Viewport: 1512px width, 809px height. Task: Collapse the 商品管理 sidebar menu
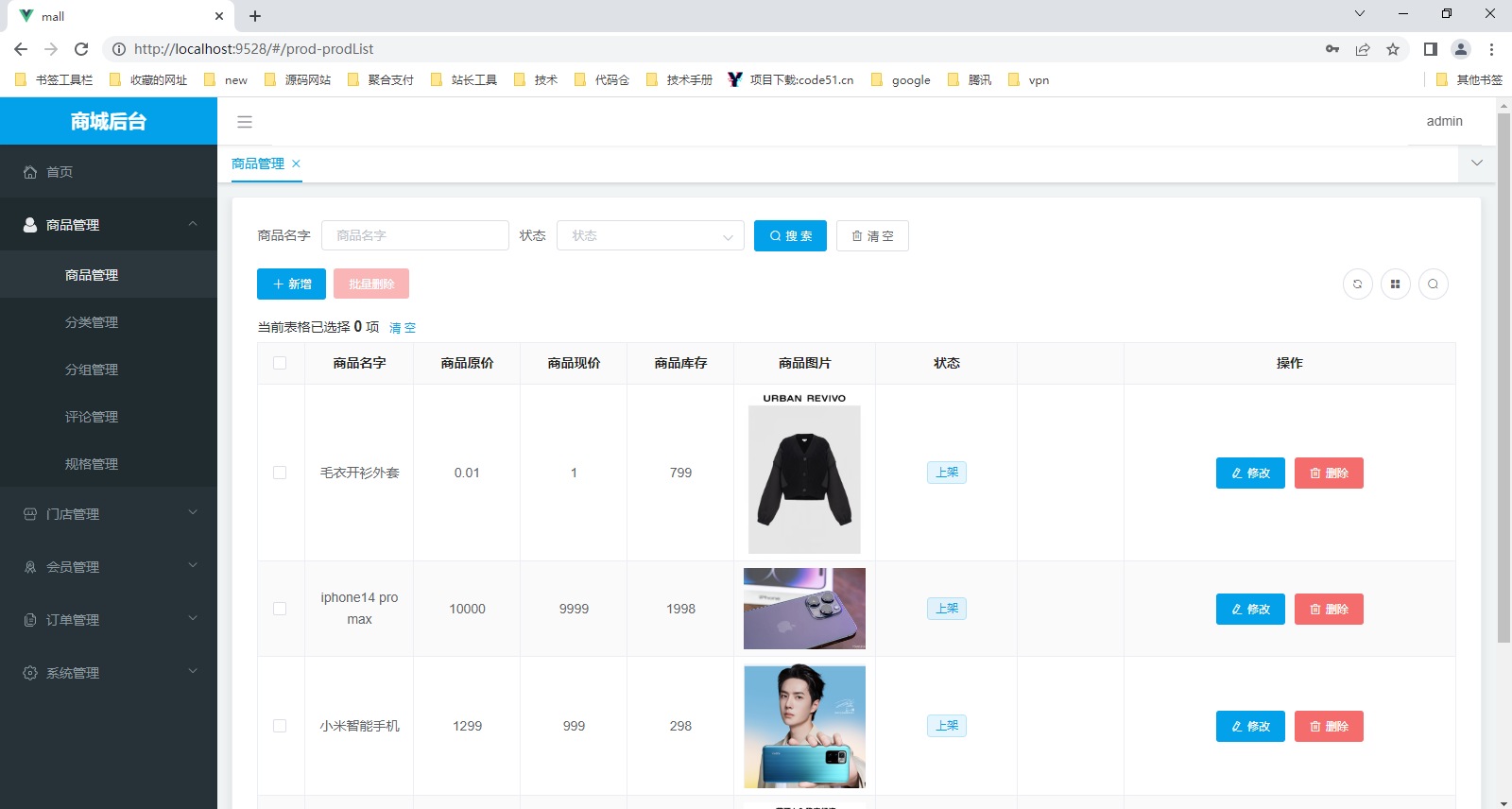tap(193, 225)
